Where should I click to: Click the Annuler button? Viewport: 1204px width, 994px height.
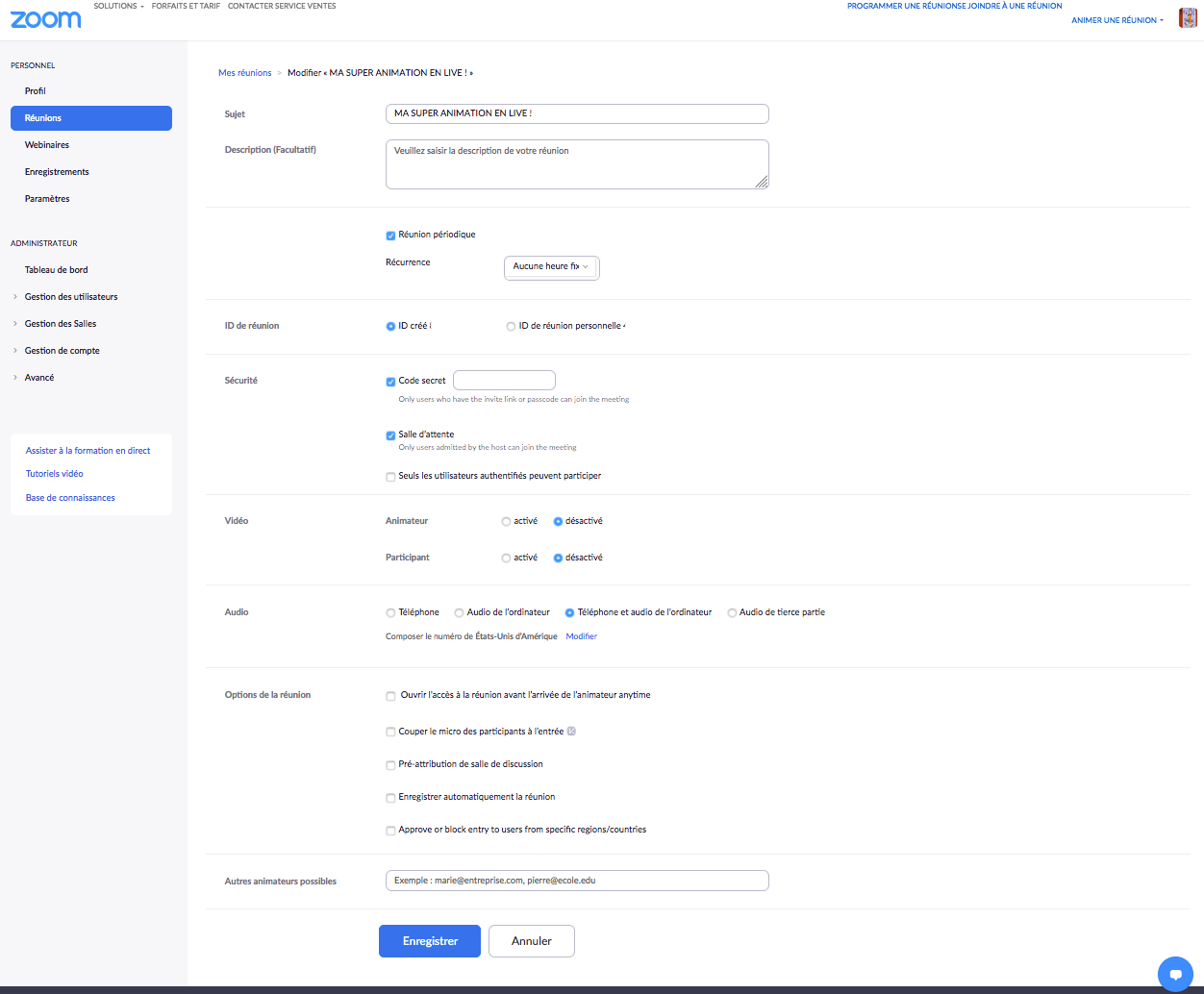click(531, 941)
